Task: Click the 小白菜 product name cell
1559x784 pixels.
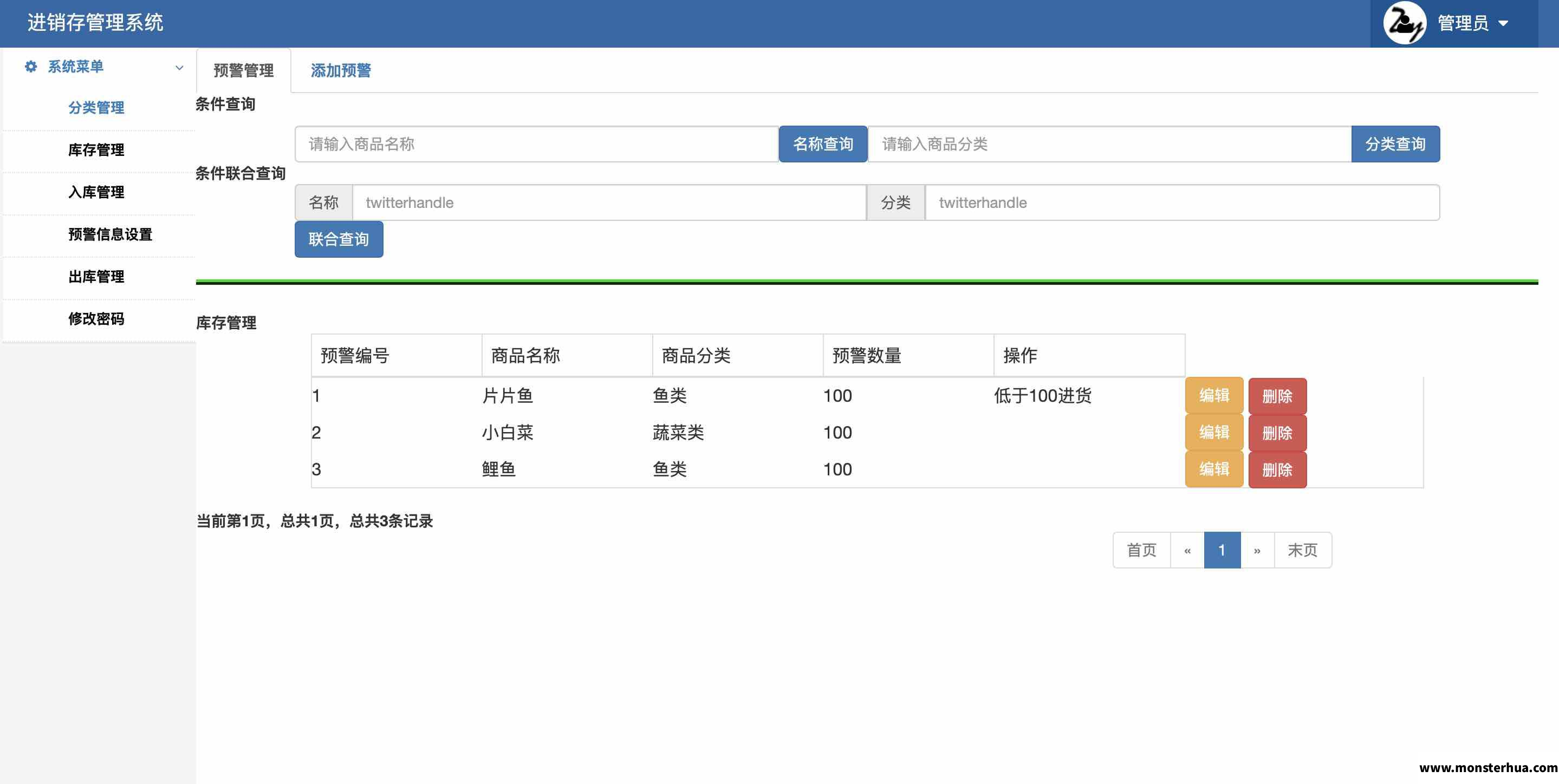Action: point(507,433)
